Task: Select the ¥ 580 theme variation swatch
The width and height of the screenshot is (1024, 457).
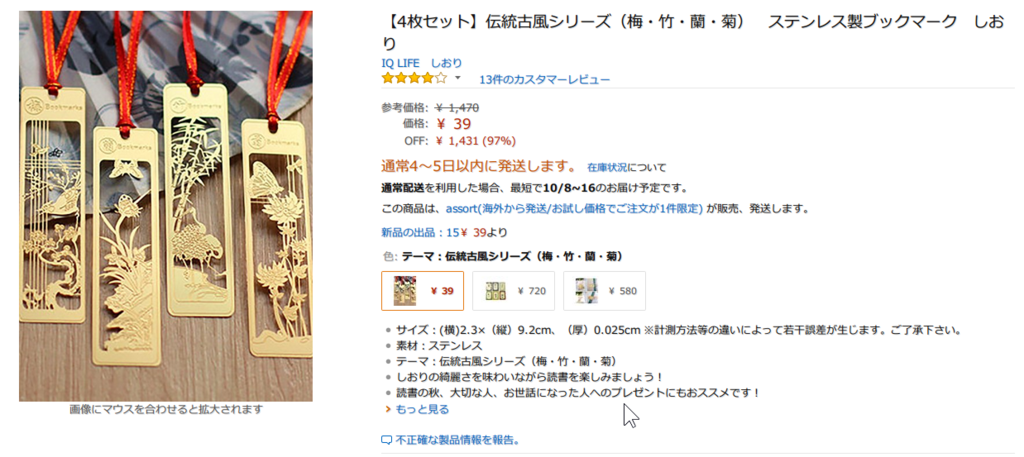Action: (x=604, y=291)
